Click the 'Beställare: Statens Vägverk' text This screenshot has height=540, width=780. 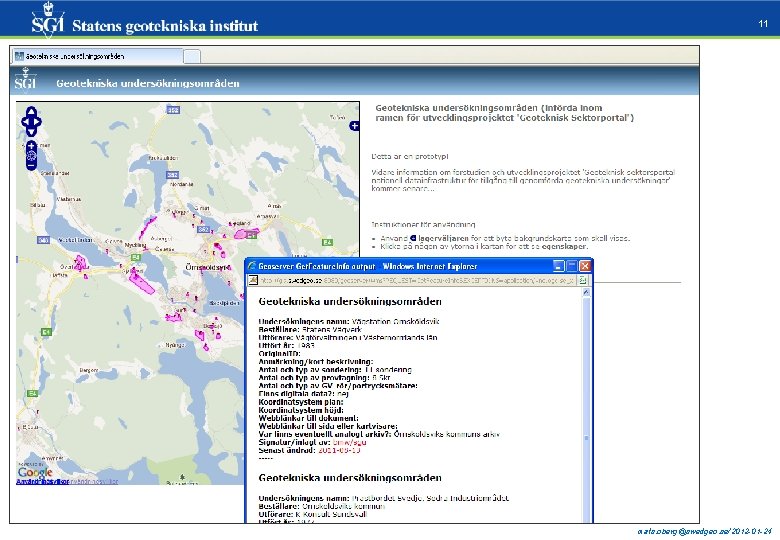point(310,329)
